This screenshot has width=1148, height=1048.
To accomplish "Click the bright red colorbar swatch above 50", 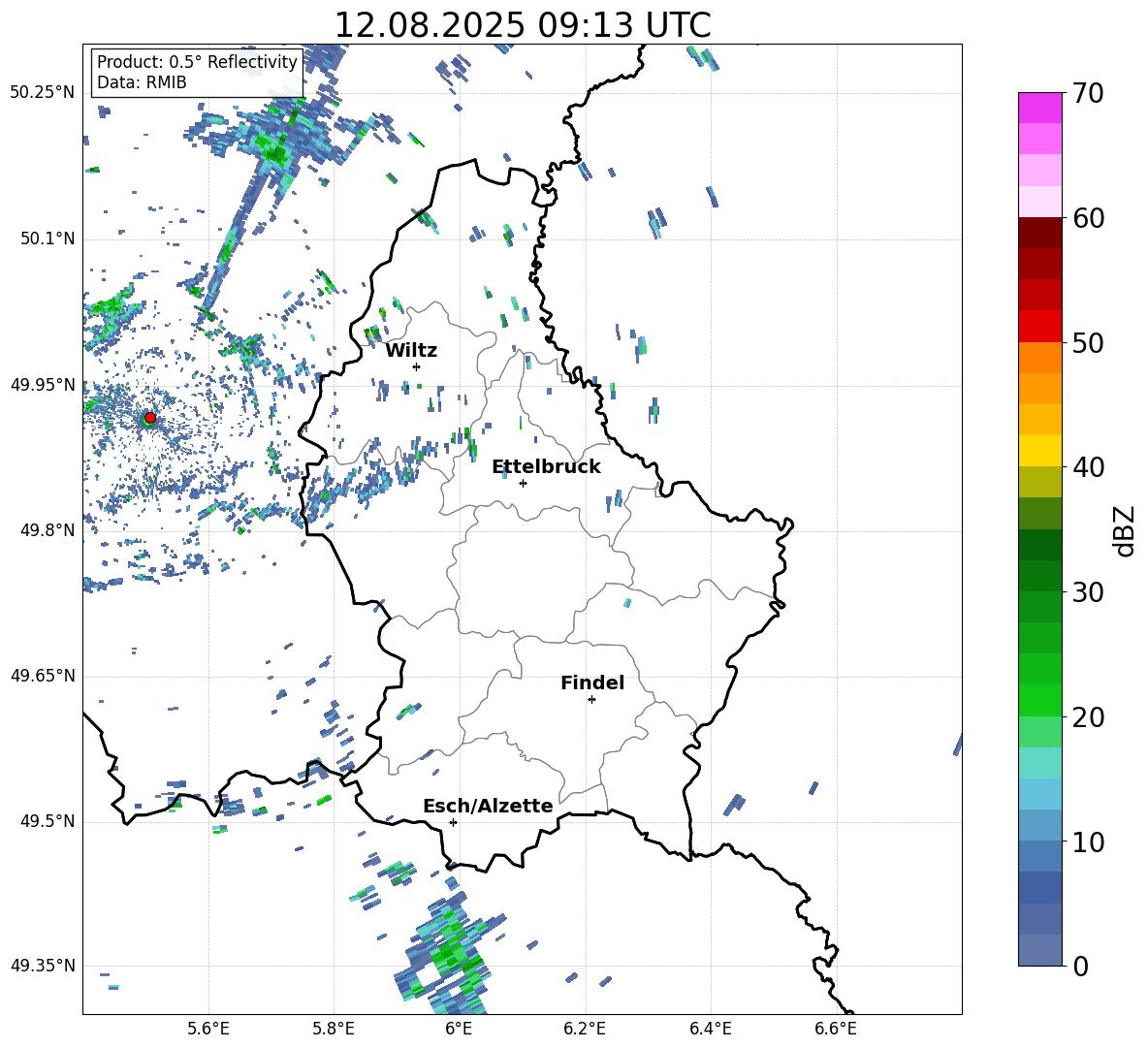I will point(1039,327).
